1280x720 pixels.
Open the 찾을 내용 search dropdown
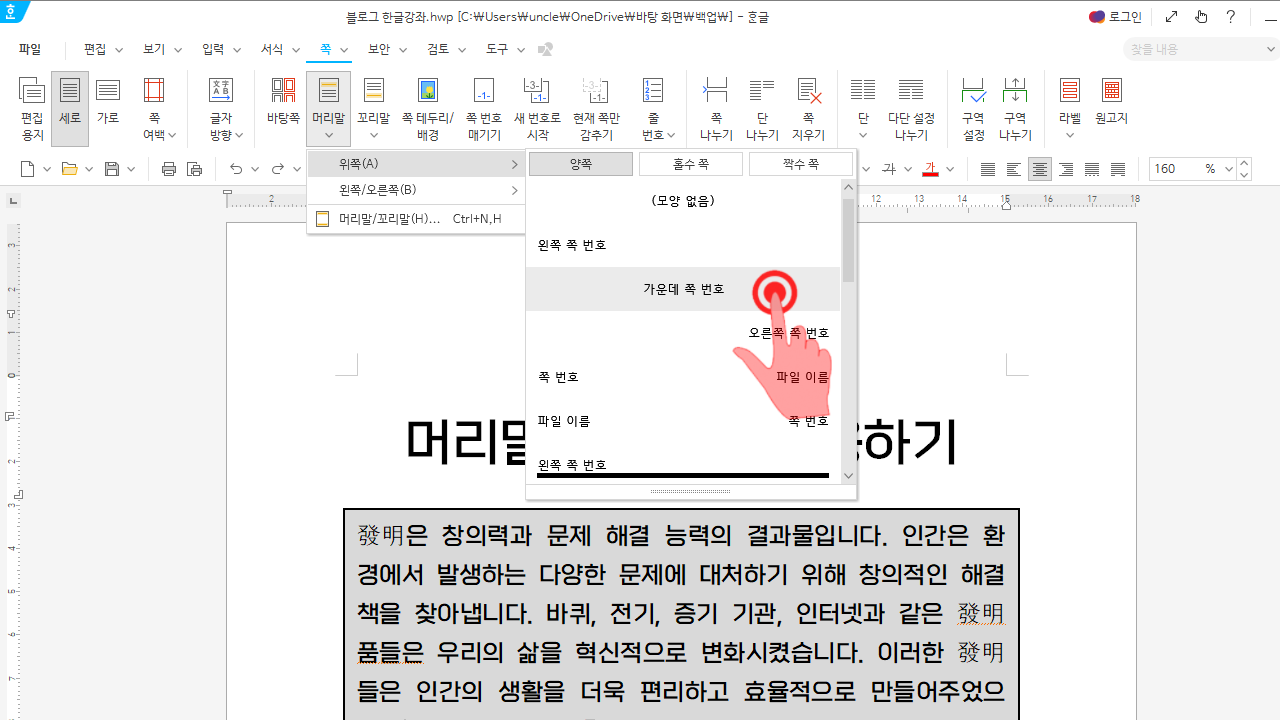click(1271, 49)
